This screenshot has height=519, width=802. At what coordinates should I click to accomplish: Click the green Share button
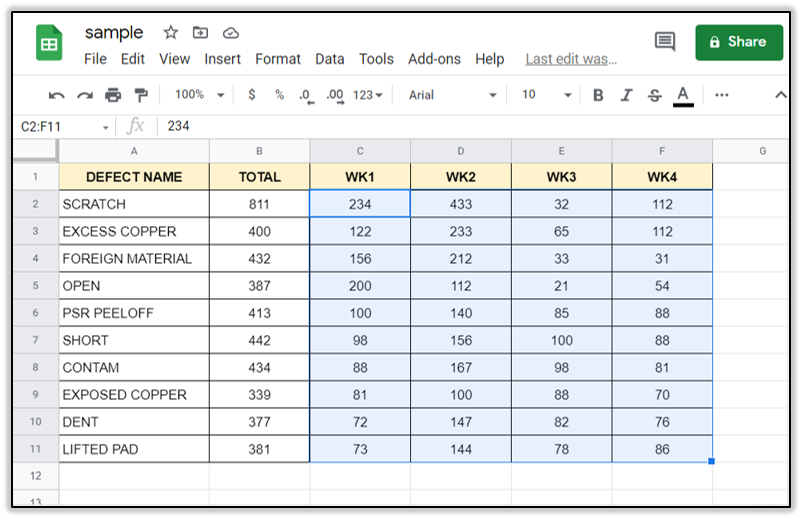[739, 42]
